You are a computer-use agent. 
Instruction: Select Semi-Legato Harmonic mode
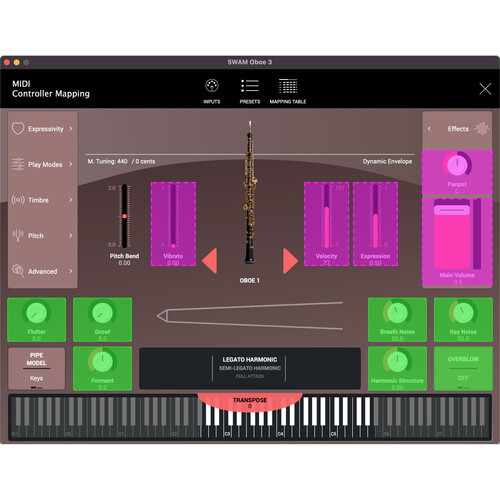250,368
